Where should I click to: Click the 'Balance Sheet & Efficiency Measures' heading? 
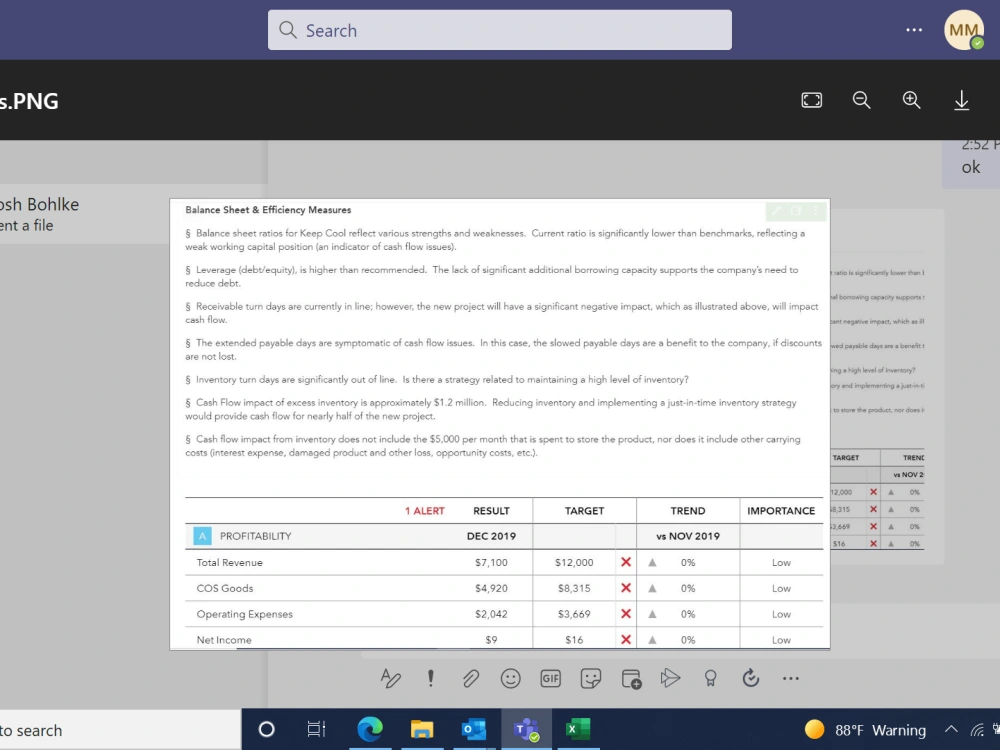point(268,210)
